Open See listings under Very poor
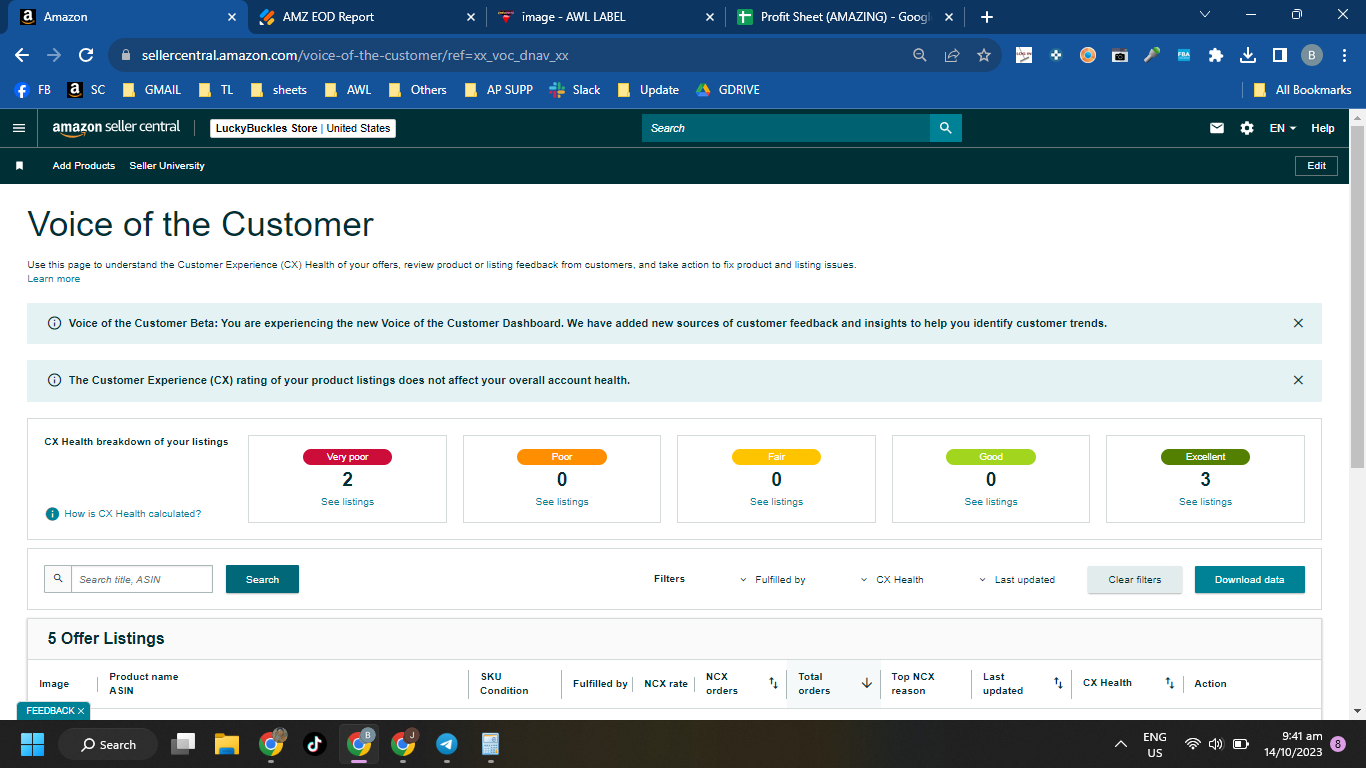This screenshot has width=1366, height=768. click(347, 502)
